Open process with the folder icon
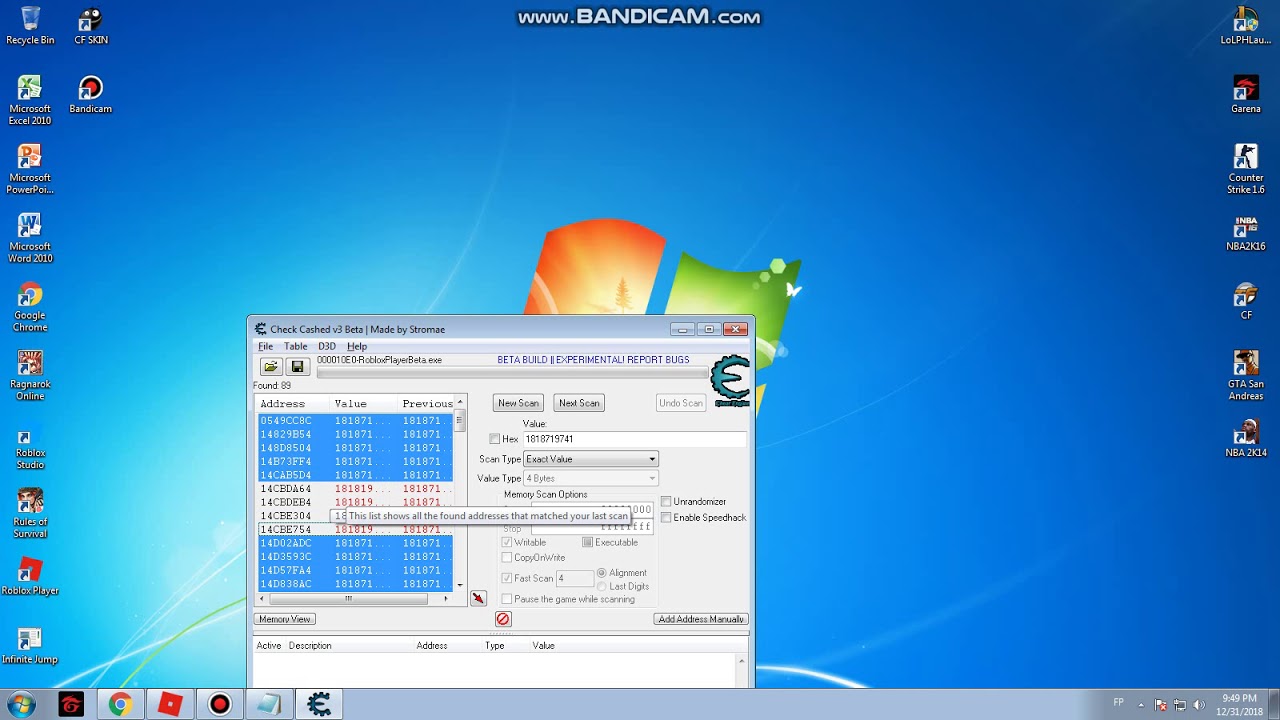The image size is (1280, 720). (x=271, y=367)
